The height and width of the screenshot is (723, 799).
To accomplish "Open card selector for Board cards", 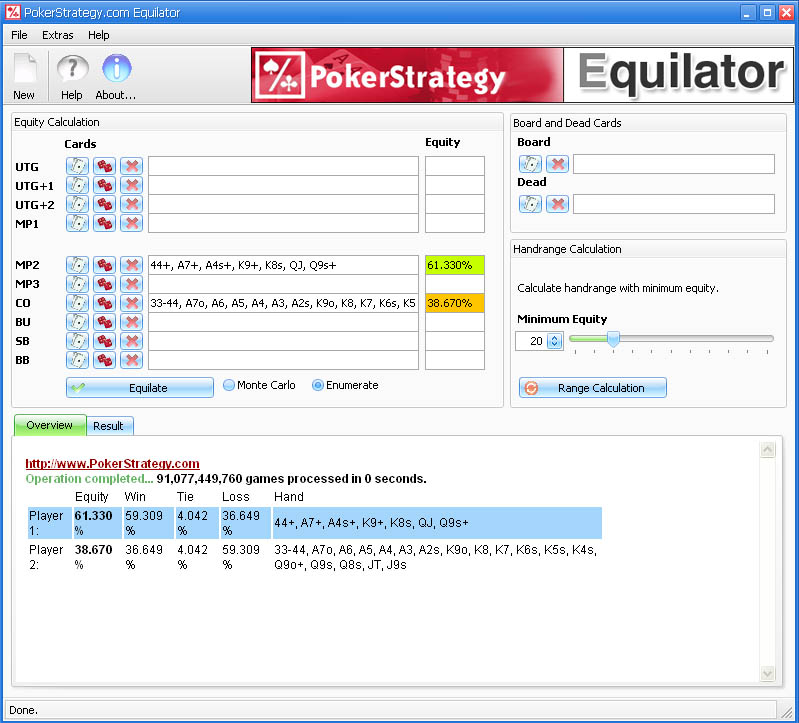I will (530, 164).
